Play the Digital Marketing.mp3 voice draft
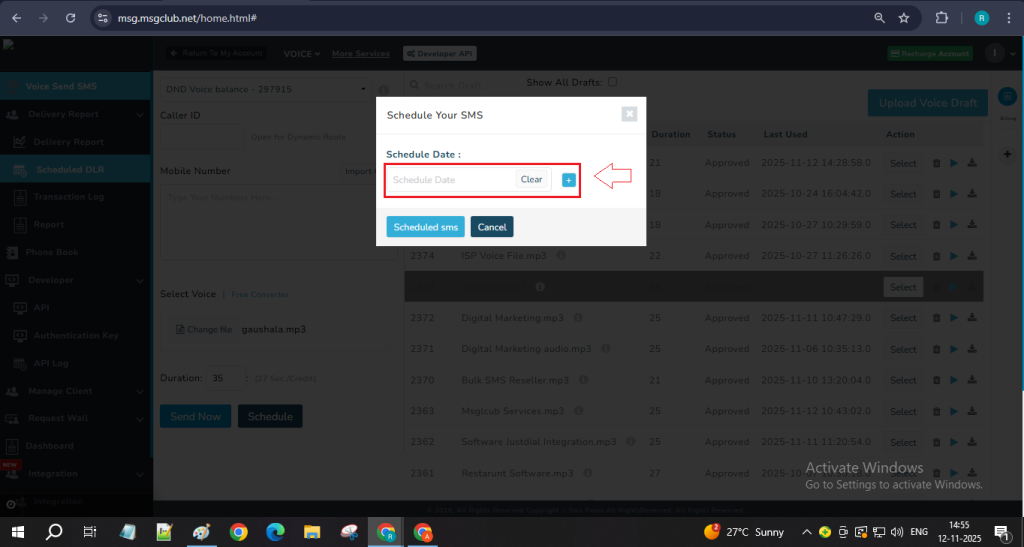 [x=953, y=319]
